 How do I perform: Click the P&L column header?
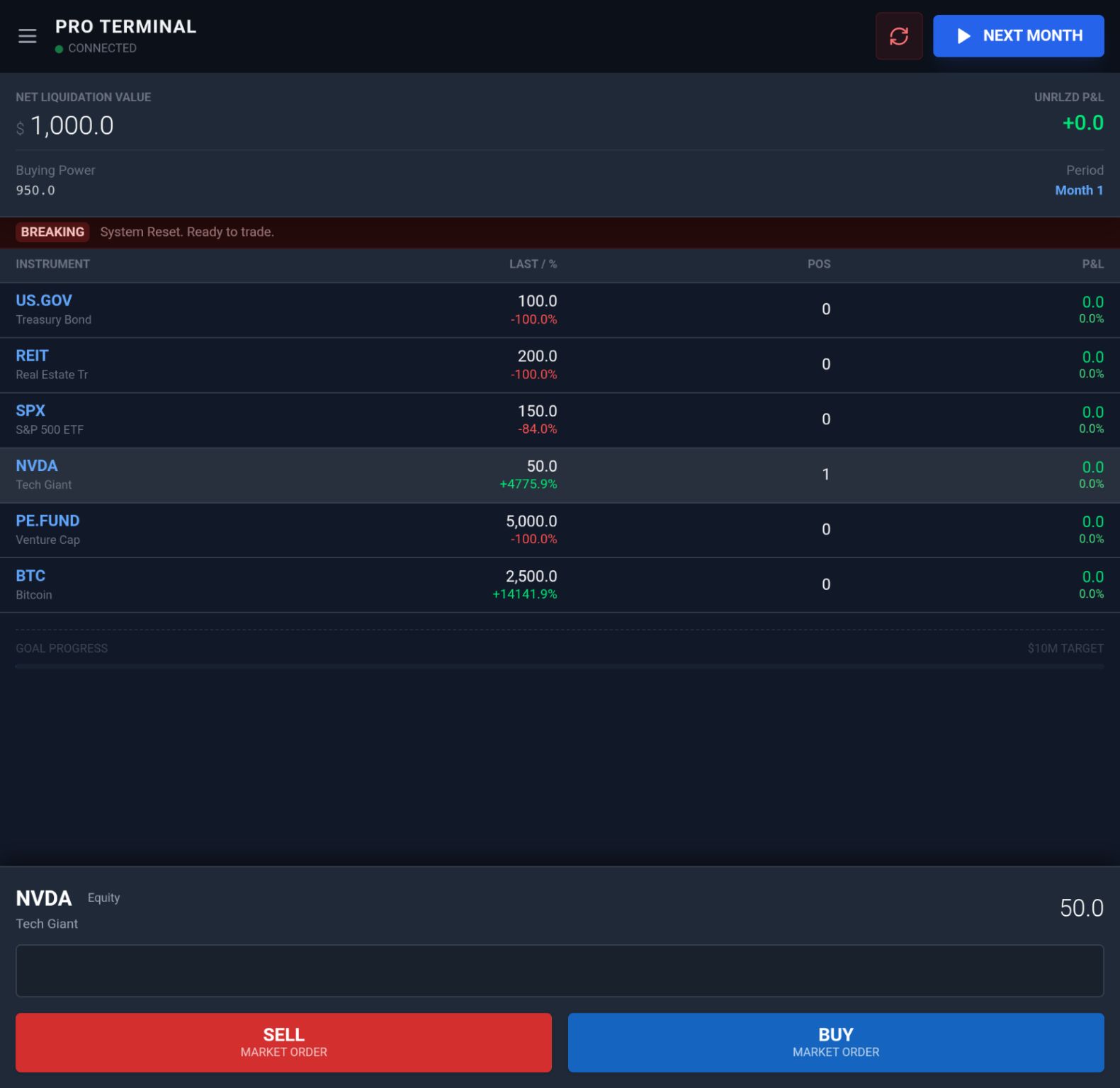pos(1092,264)
